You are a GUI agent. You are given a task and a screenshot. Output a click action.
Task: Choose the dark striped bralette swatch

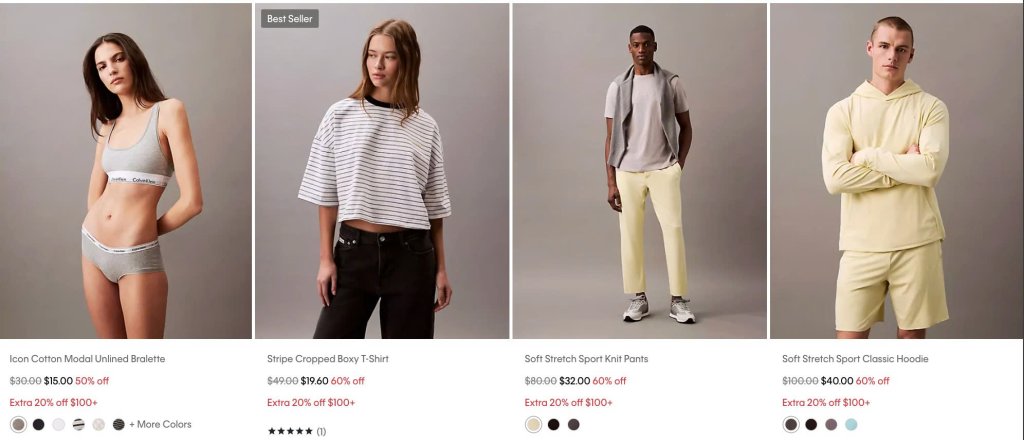(118, 424)
